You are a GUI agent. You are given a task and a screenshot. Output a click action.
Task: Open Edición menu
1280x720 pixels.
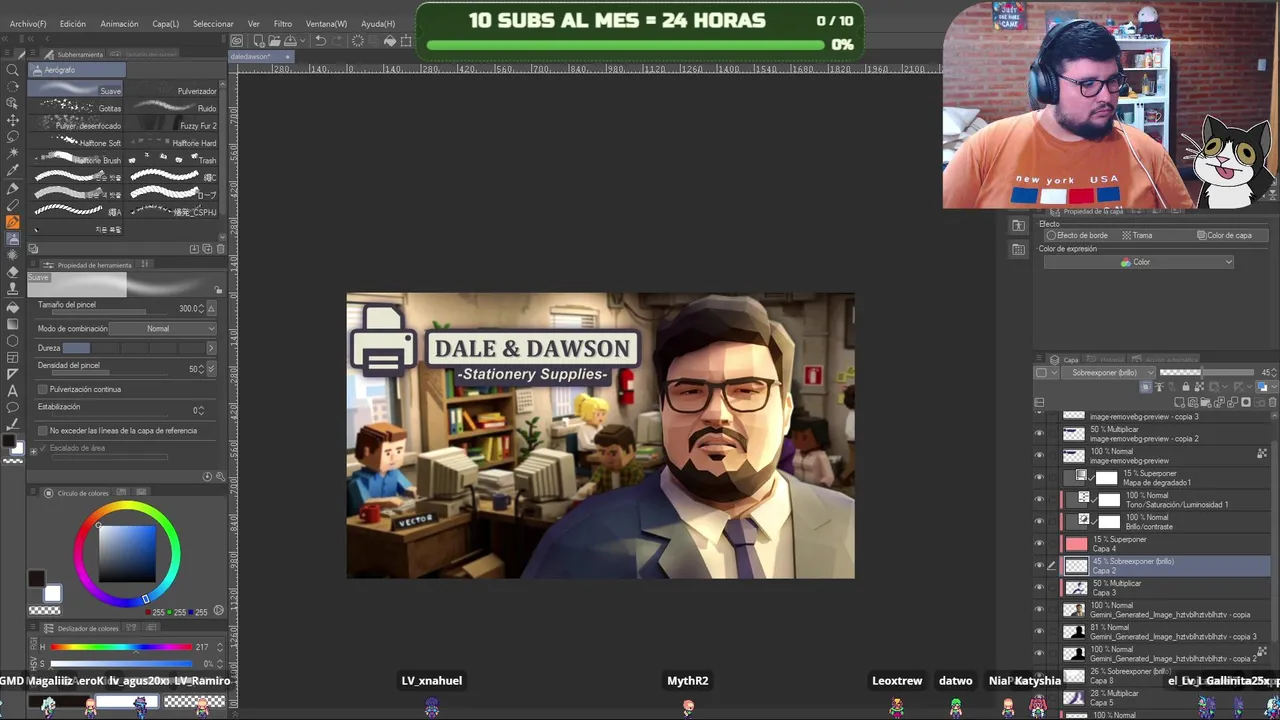[x=72, y=23]
